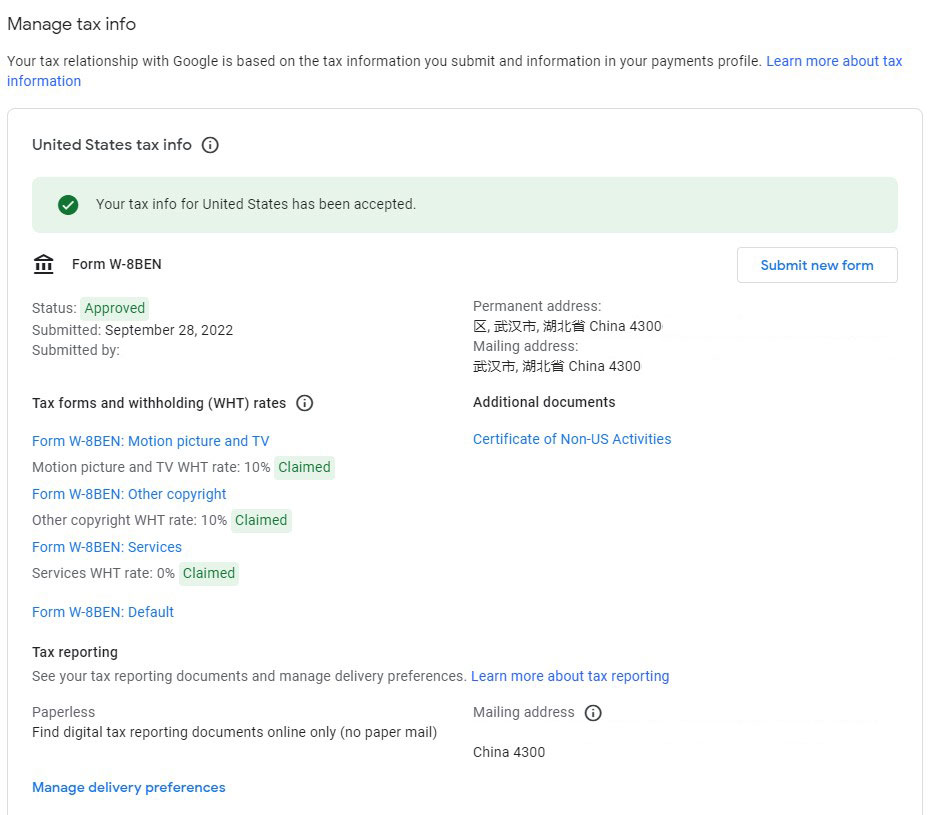
Task: Click Claimed badge for Other copyright rate
Action: click(x=261, y=520)
